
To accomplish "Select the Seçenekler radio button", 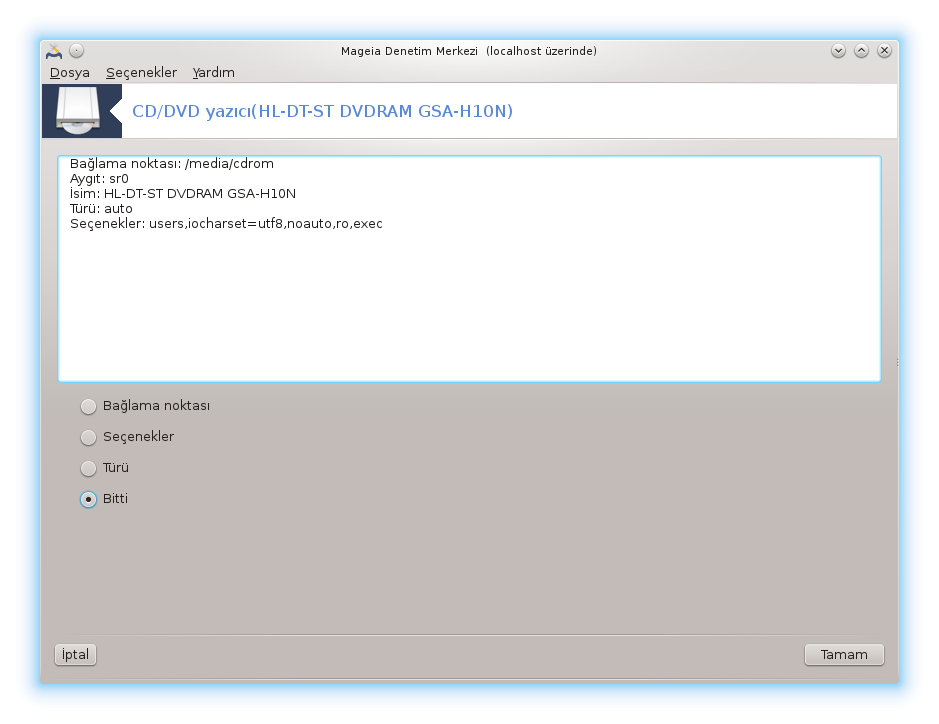I will click(88, 438).
